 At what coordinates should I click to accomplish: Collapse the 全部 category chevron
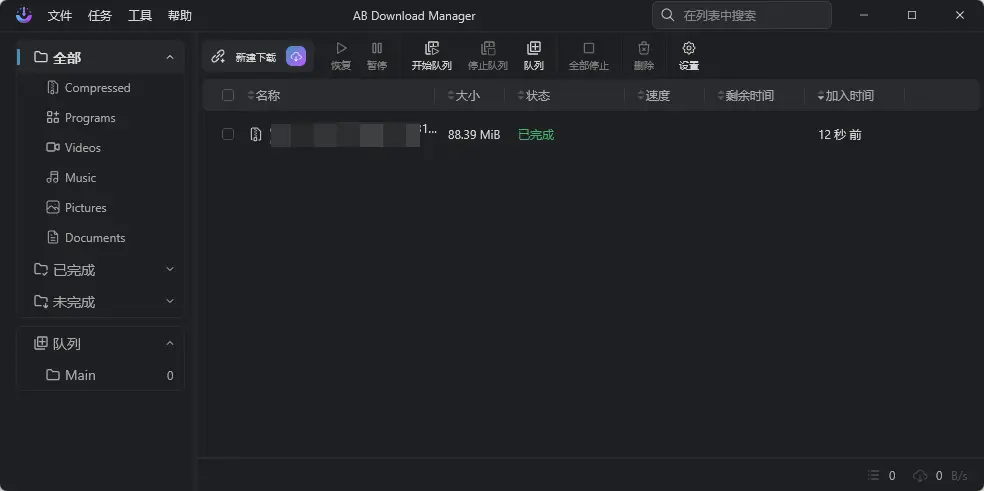pos(169,57)
